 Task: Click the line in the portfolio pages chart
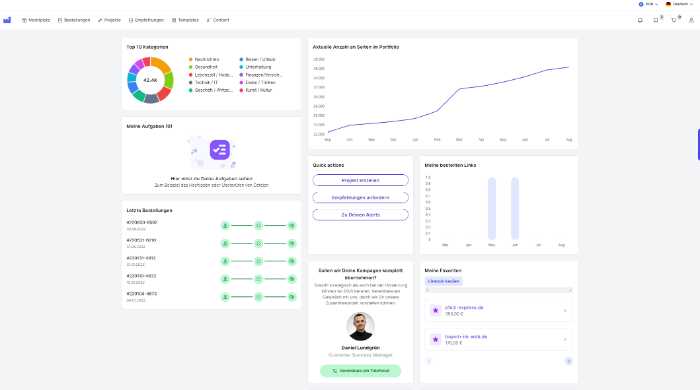point(448,99)
